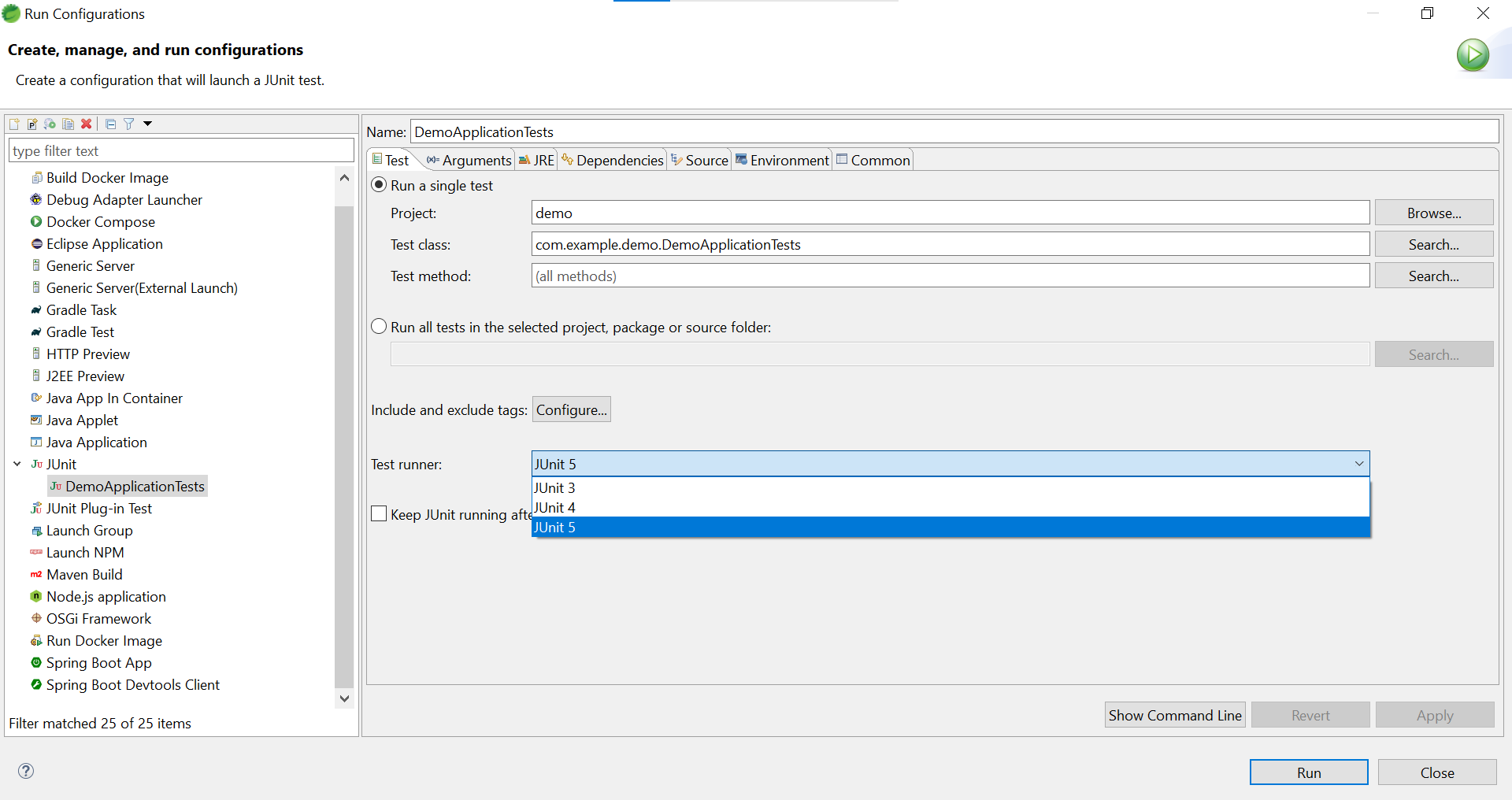1512x800 pixels.
Task: Select the 'Run a single test' radio button
Action: tap(380, 185)
